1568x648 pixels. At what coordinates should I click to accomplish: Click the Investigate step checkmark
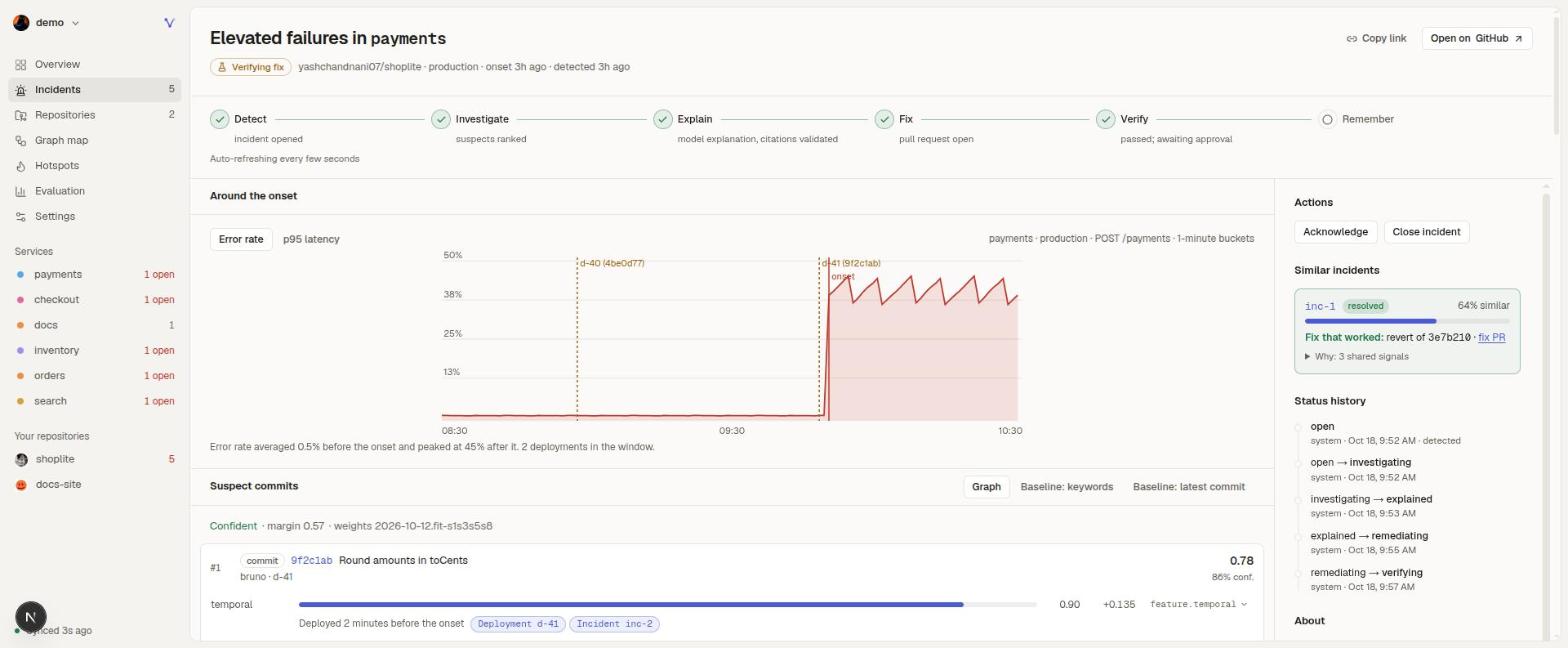pyautogui.click(x=441, y=119)
